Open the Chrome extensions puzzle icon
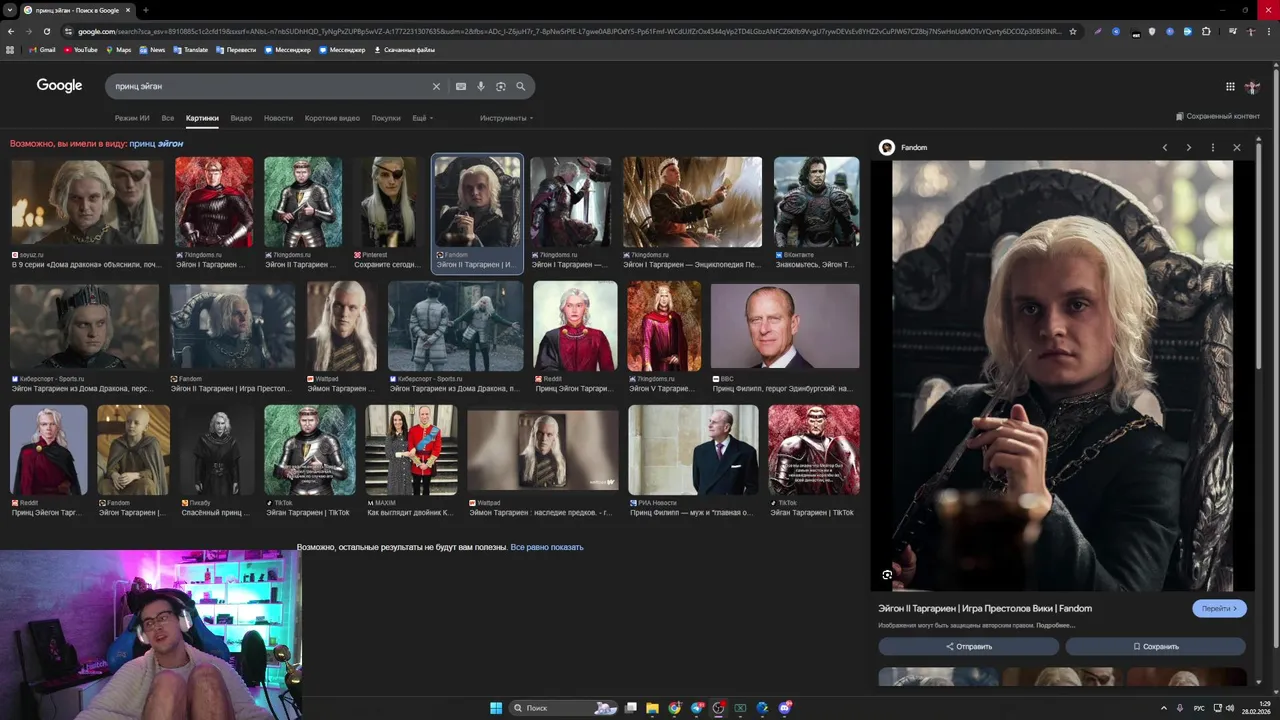This screenshot has height=720, width=1280. click(1206, 31)
